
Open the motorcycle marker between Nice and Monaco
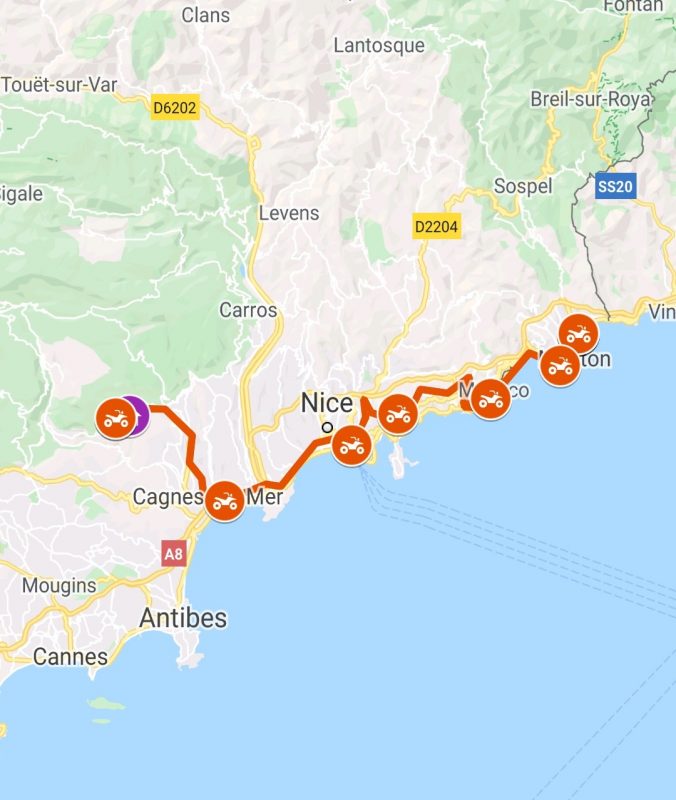(x=398, y=414)
